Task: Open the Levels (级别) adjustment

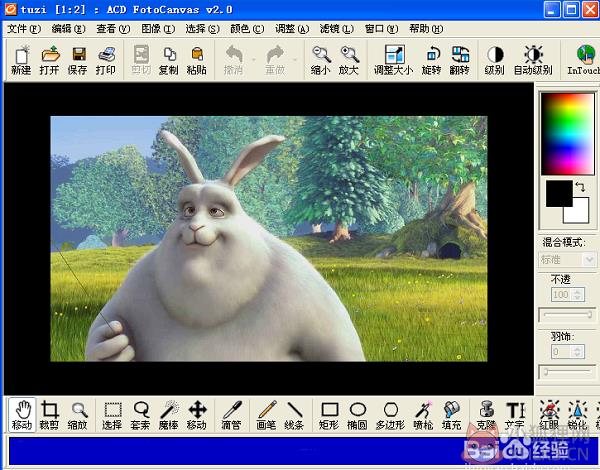Action: point(495,60)
